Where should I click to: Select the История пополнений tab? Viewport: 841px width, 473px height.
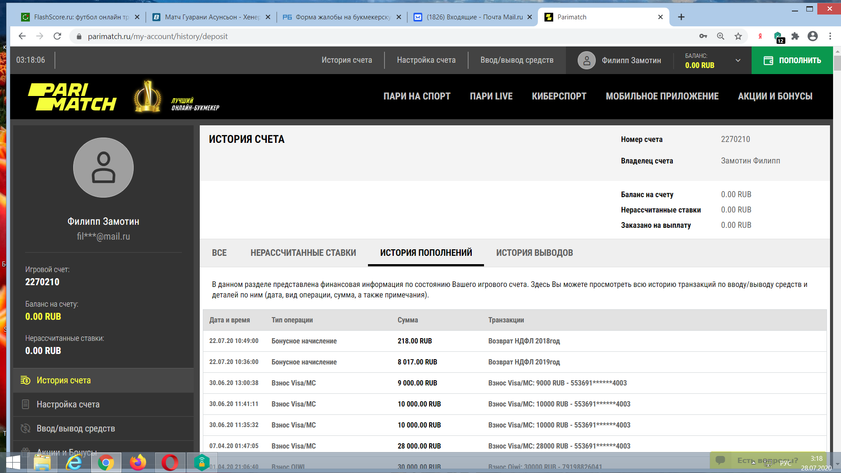(426, 253)
